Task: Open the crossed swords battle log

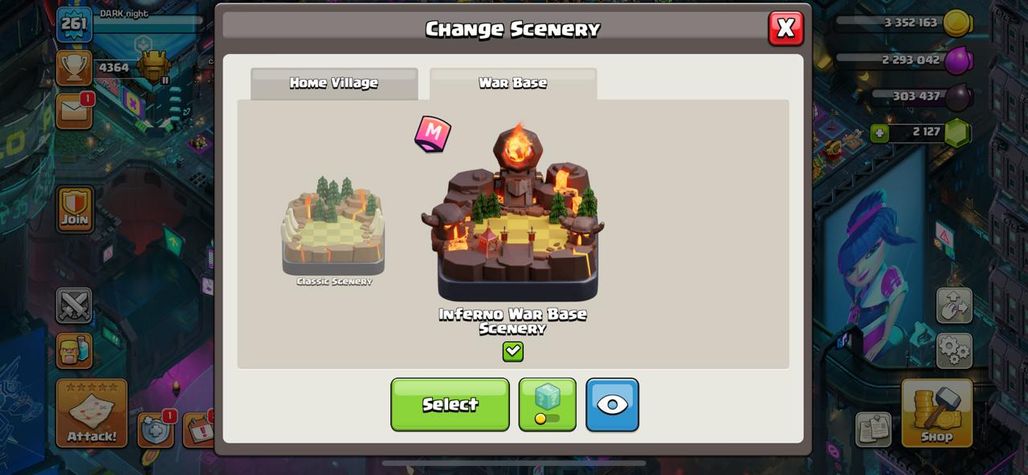Action: 73,305
